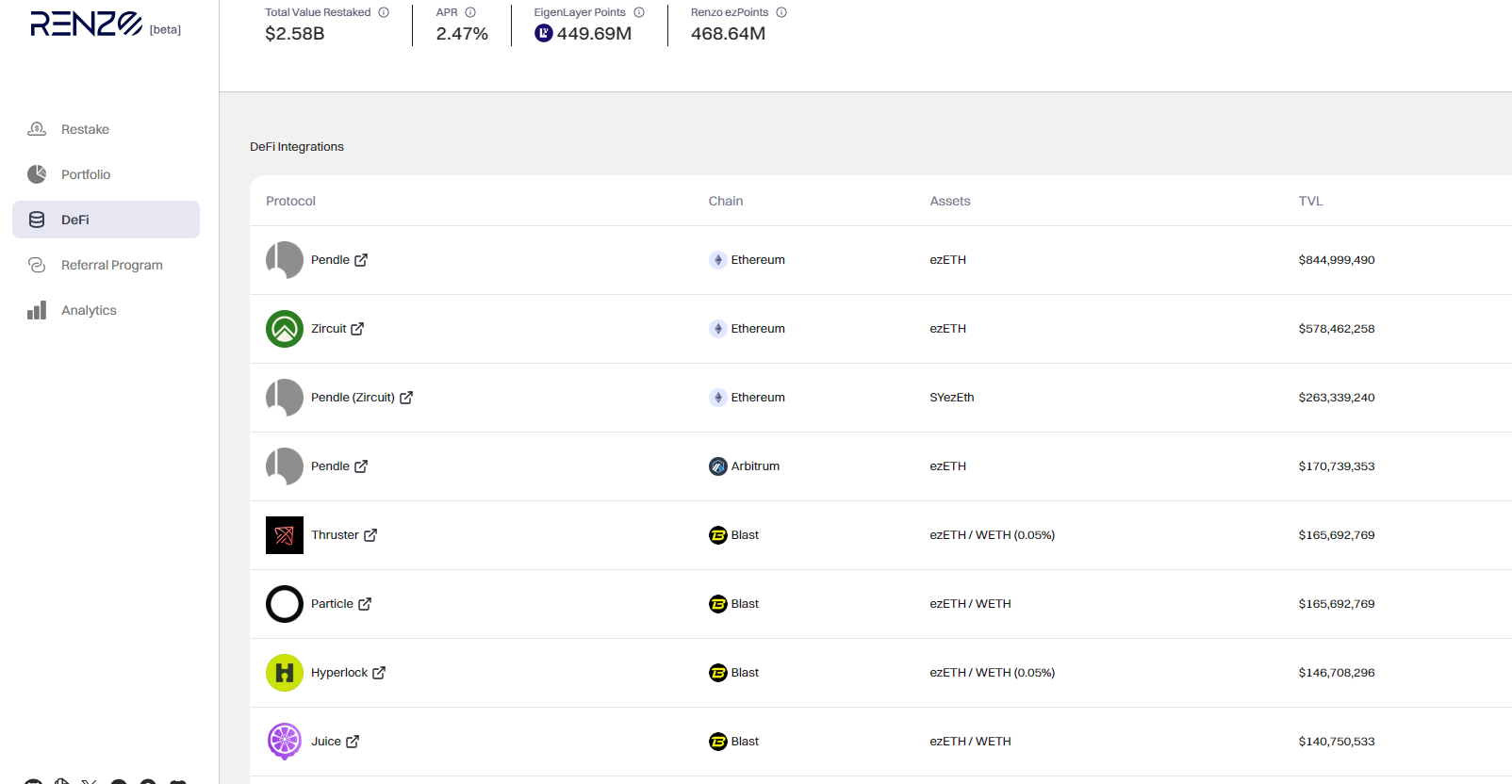The height and width of the screenshot is (784, 1512).
Task: Open external link for Pendle on Arbitrum
Action: pos(361,466)
